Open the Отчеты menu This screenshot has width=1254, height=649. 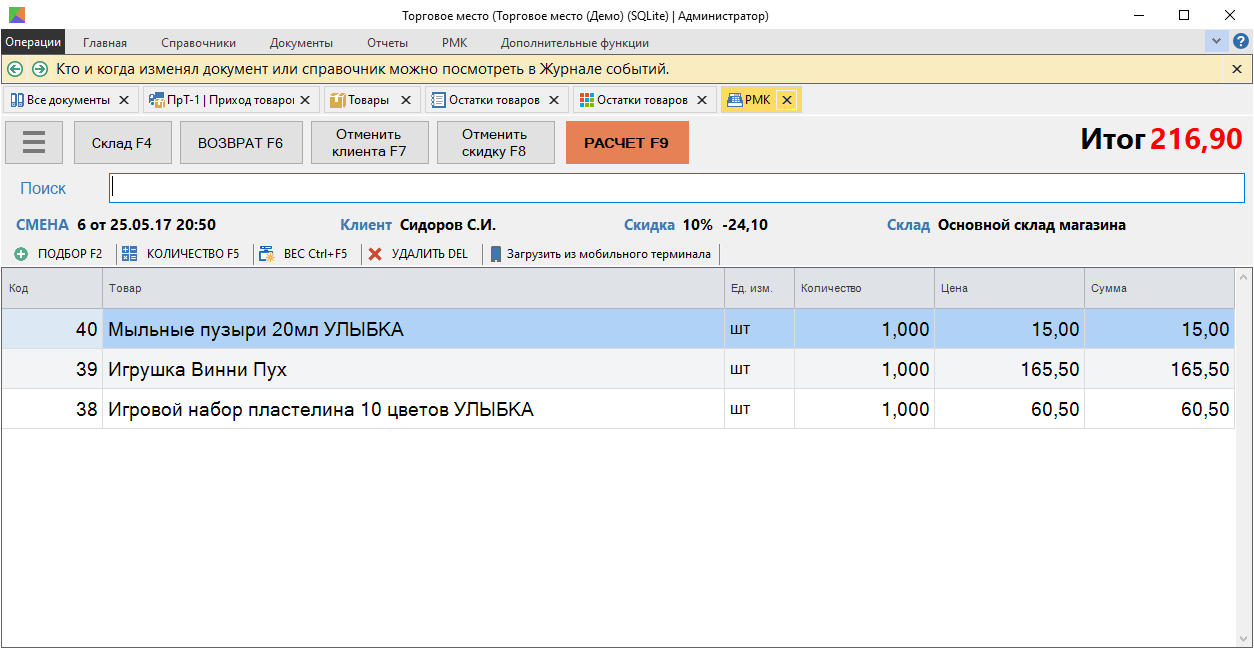click(387, 43)
